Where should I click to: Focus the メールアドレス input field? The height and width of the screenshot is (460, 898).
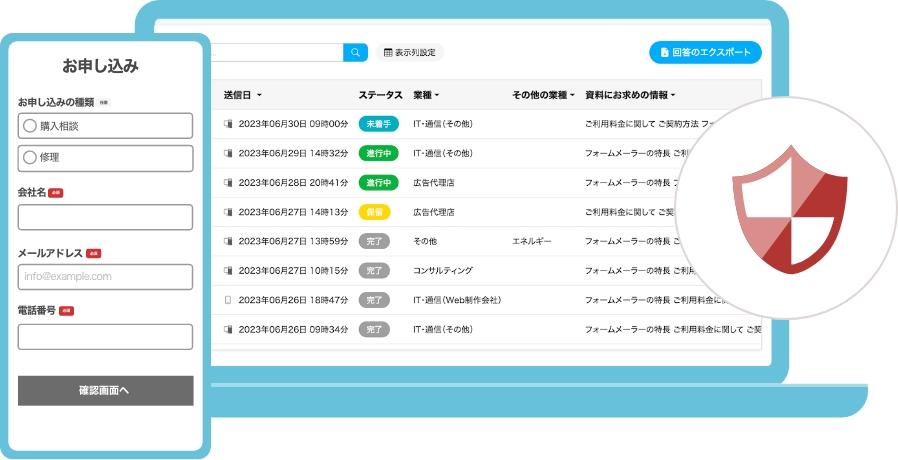pyautogui.click(x=105, y=277)
